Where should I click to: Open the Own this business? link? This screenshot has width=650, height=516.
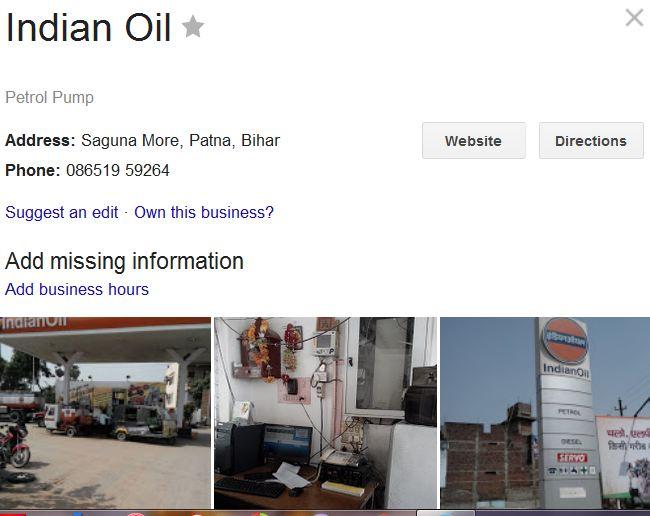204,212
